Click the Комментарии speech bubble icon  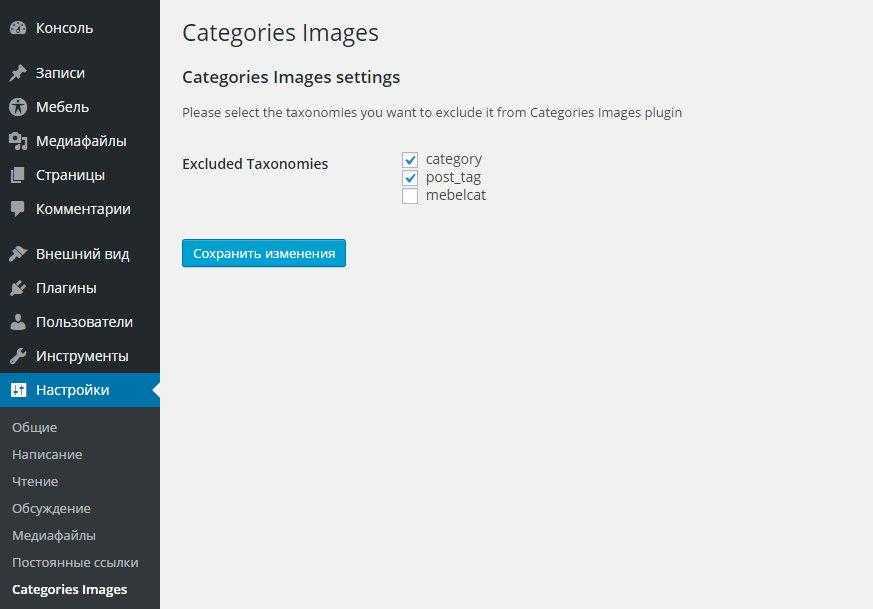coord(18,209)
